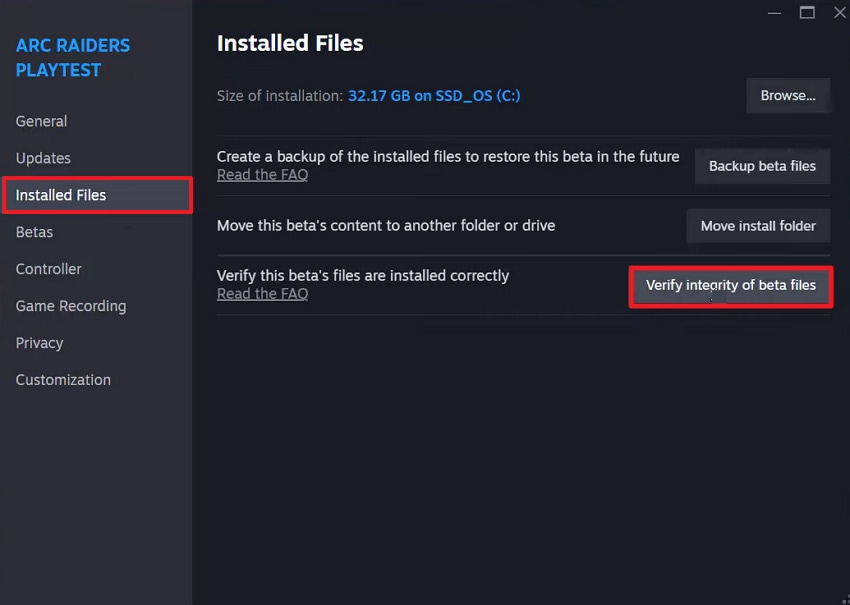The height and width of the screenshot is (605, 850).
Task: Click Verify integrity of beta files
Action: (x=730, y=285)
